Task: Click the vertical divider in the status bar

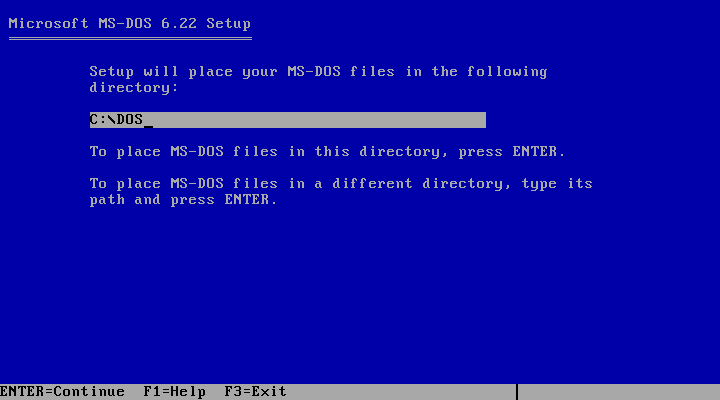Action: [517, 392]
